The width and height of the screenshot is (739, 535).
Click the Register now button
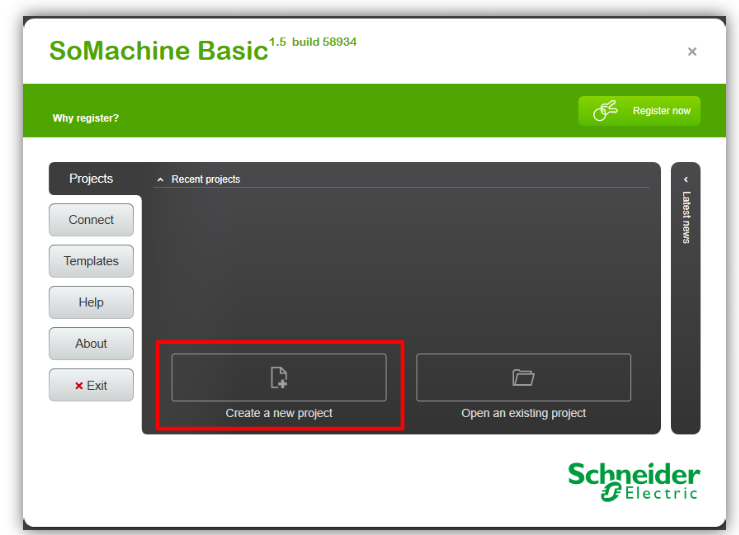(639, 111)
